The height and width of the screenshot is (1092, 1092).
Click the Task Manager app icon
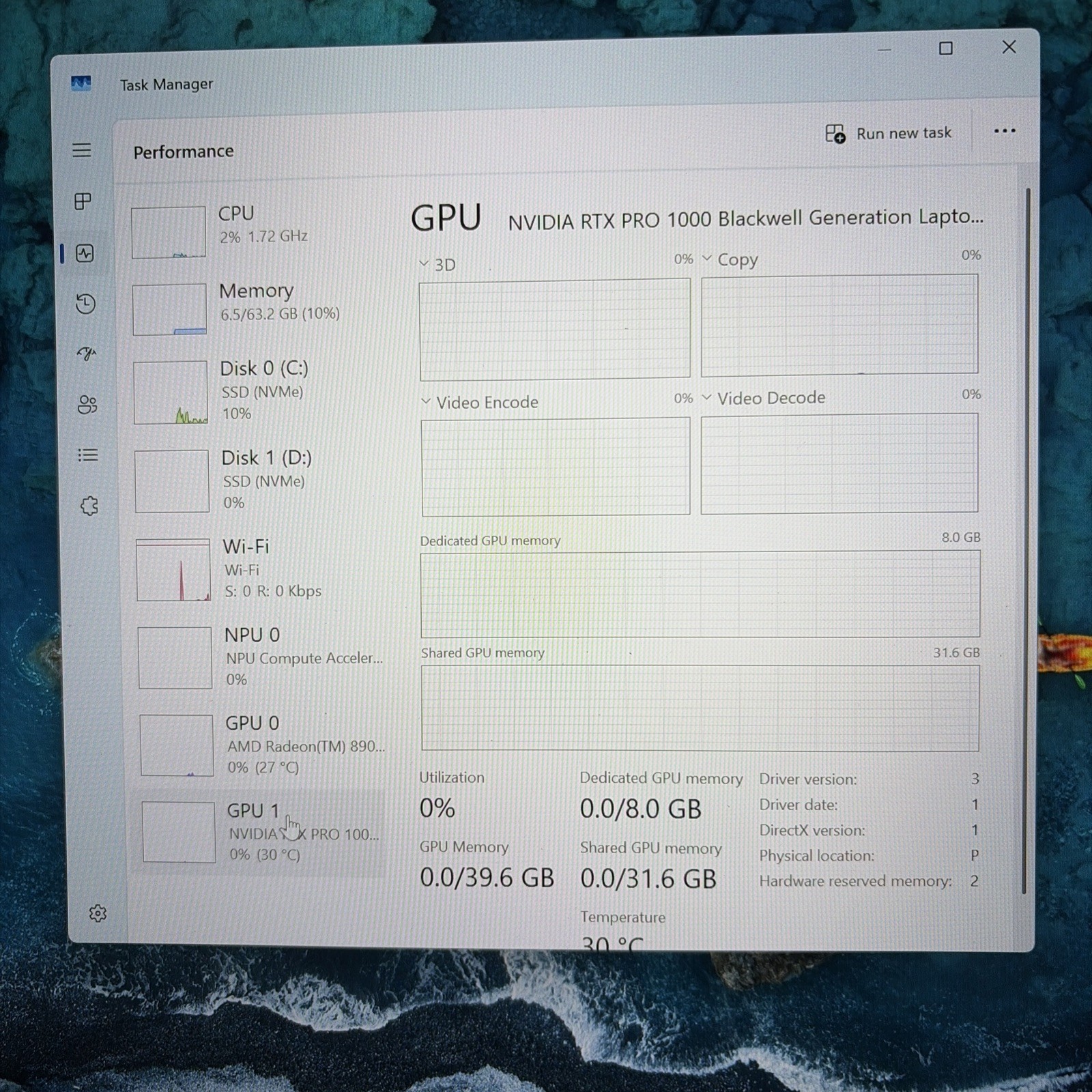click(x=81, y=83)
